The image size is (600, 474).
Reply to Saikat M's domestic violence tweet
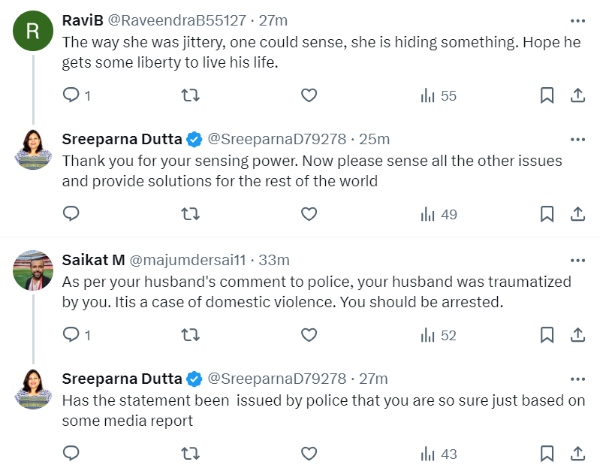pos(71,335)
